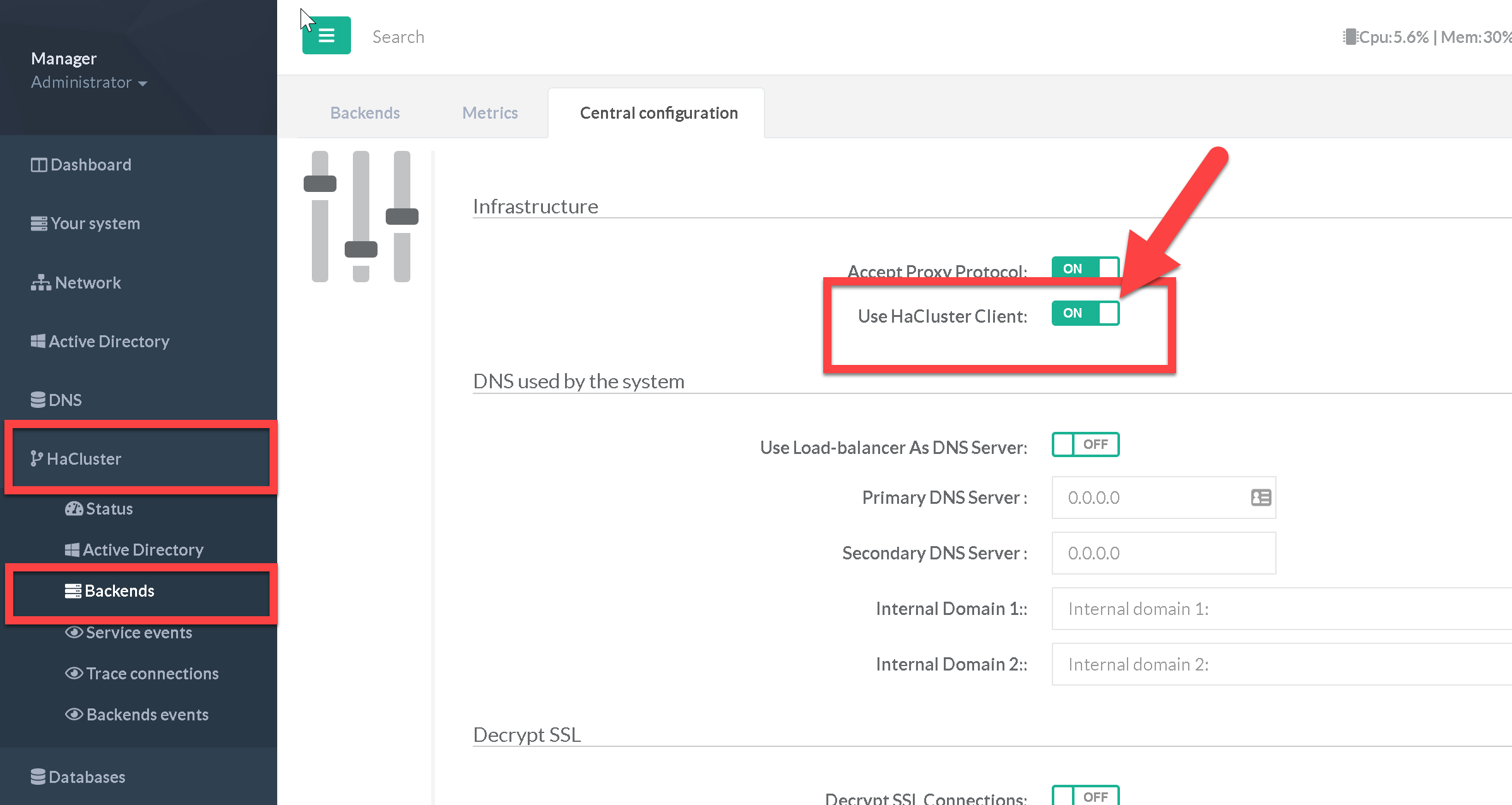Screen dimensions: 1512x805
Task: Click the large sliders settings icon
Action: (x=360, y=216)
